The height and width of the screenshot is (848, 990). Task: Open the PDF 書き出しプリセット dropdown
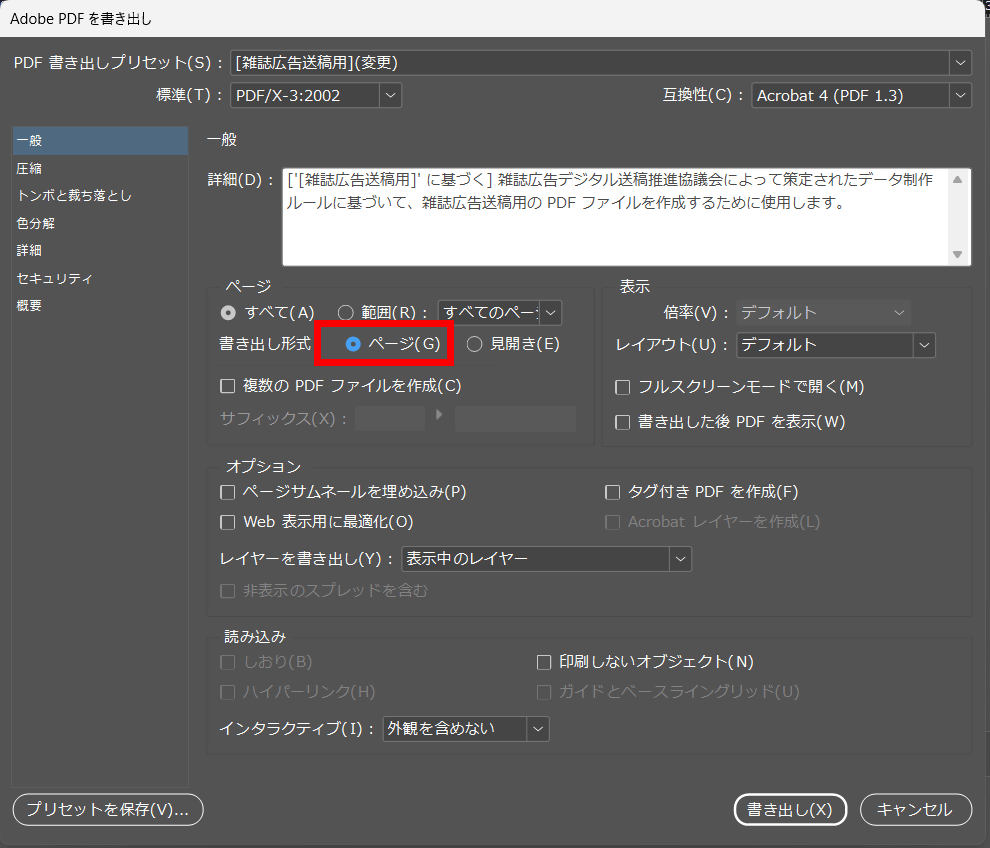pos(600,63)
